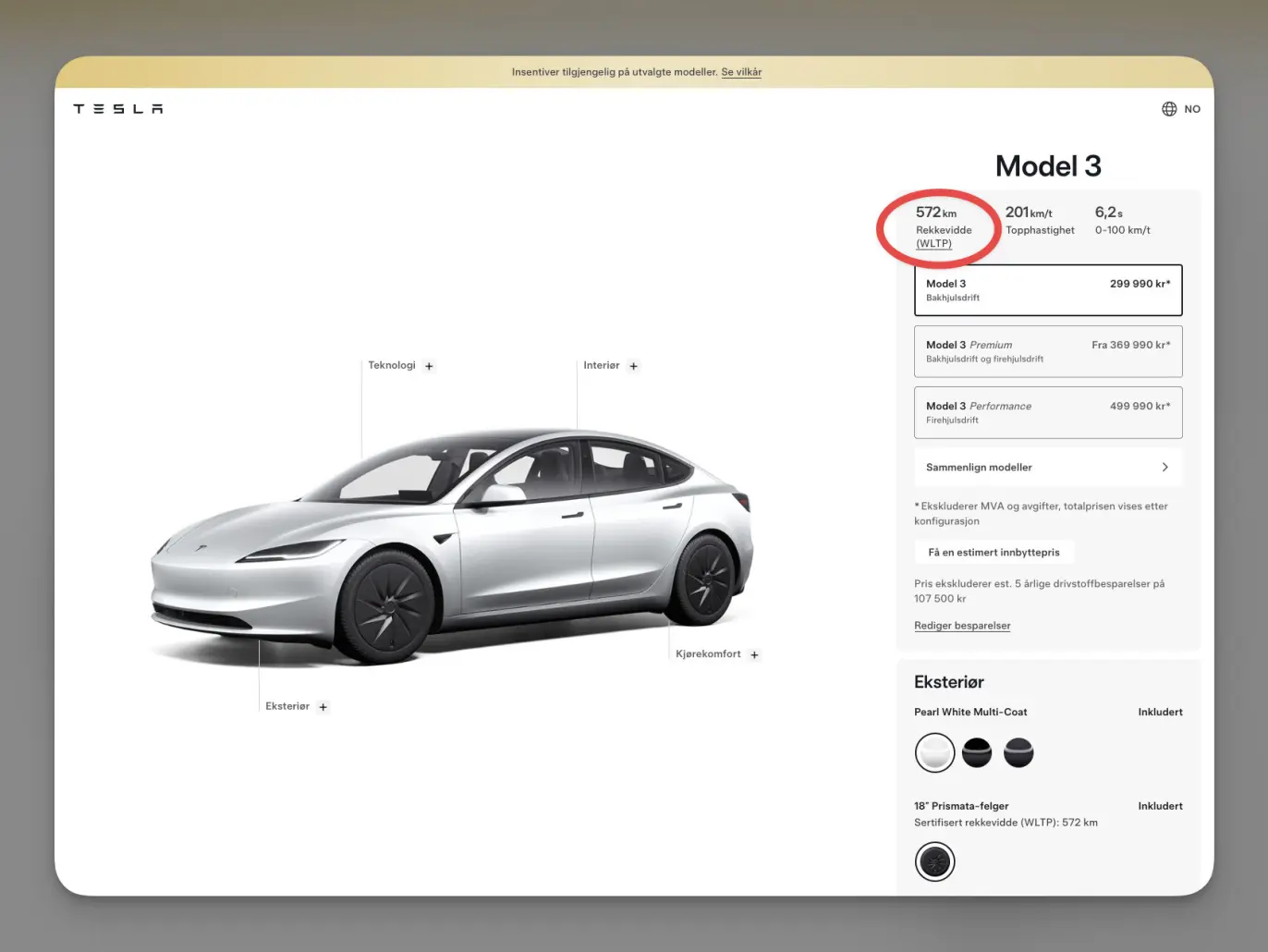The image size is (1268, 952).
Task: Click the Tesla logo
Action: (x=118, y=109)
